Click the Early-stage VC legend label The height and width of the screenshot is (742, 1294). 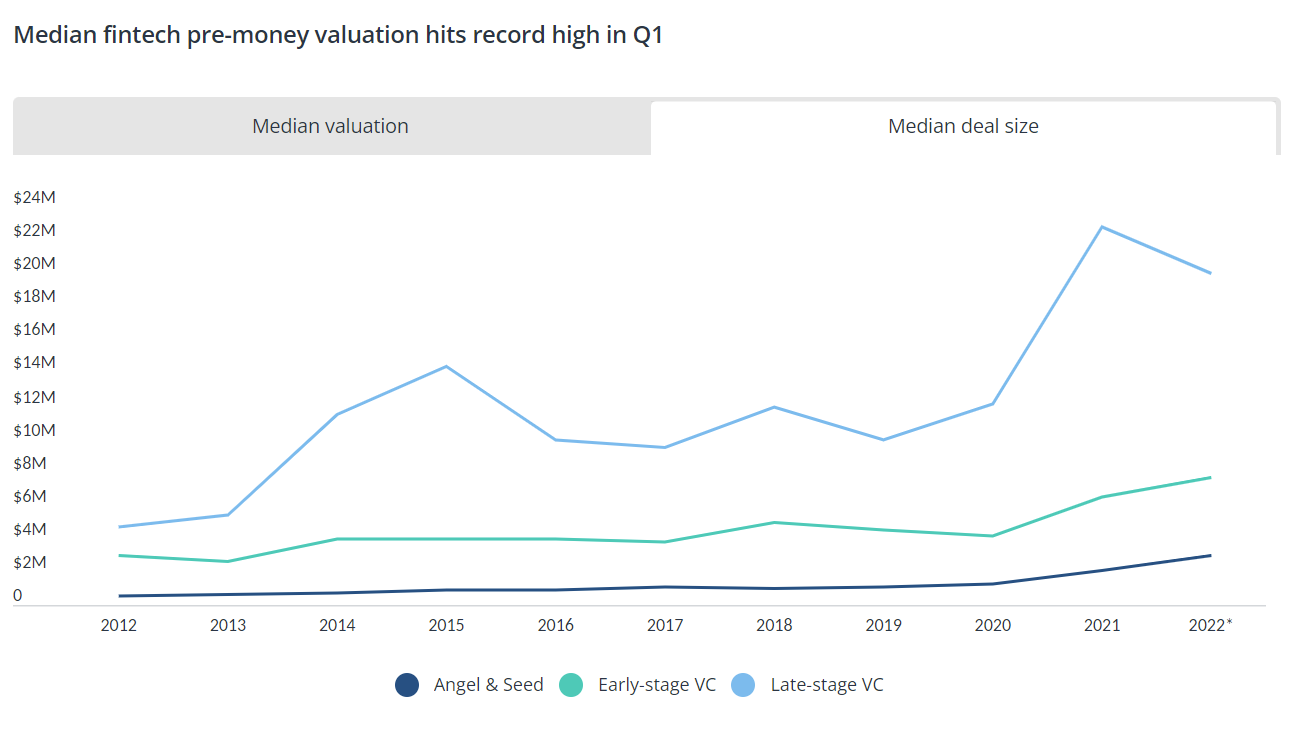tap(657, 685)
